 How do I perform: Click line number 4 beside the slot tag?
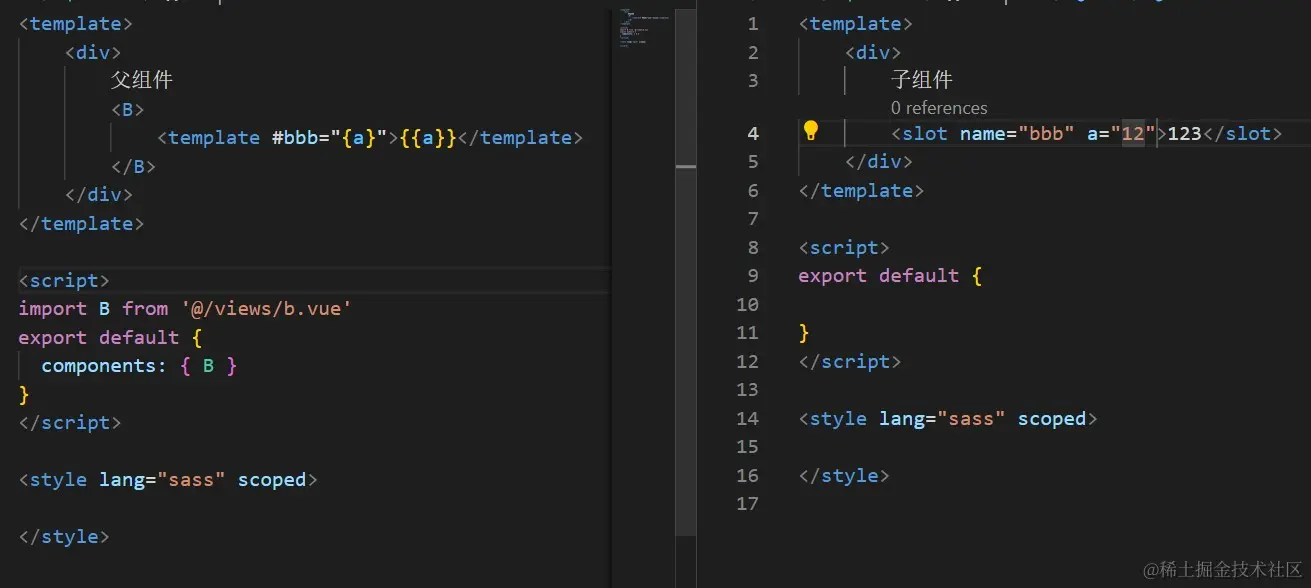[x=753, y=133]
